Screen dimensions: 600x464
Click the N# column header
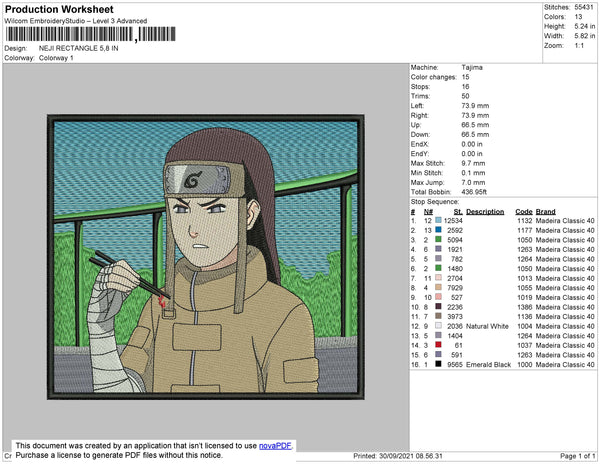coord(428,212)
